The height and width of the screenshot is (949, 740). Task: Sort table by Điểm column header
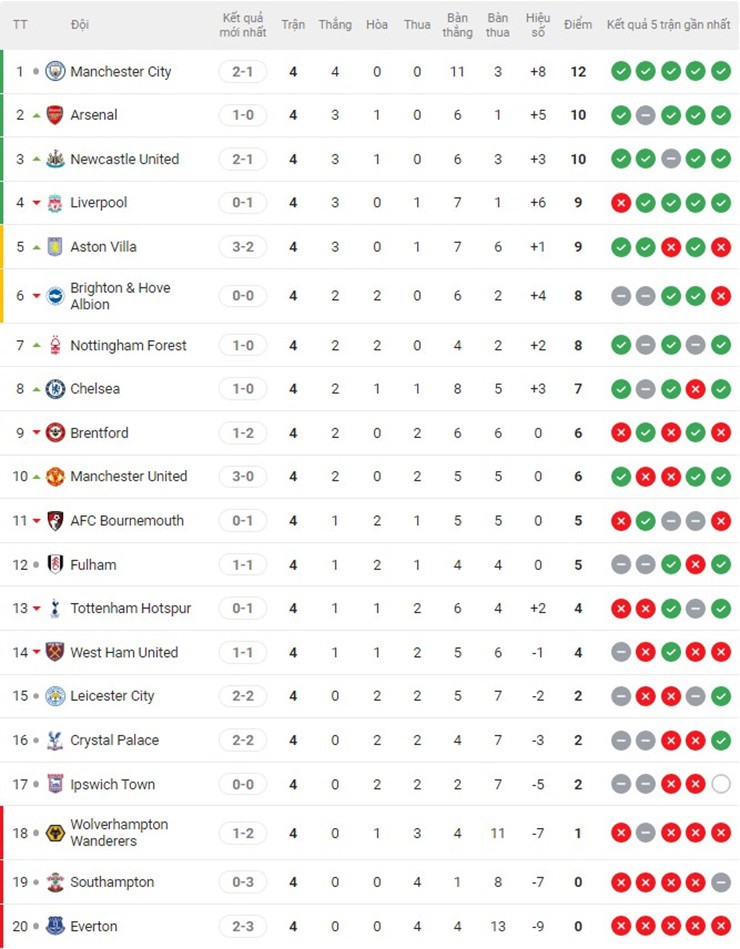point(577,24)
